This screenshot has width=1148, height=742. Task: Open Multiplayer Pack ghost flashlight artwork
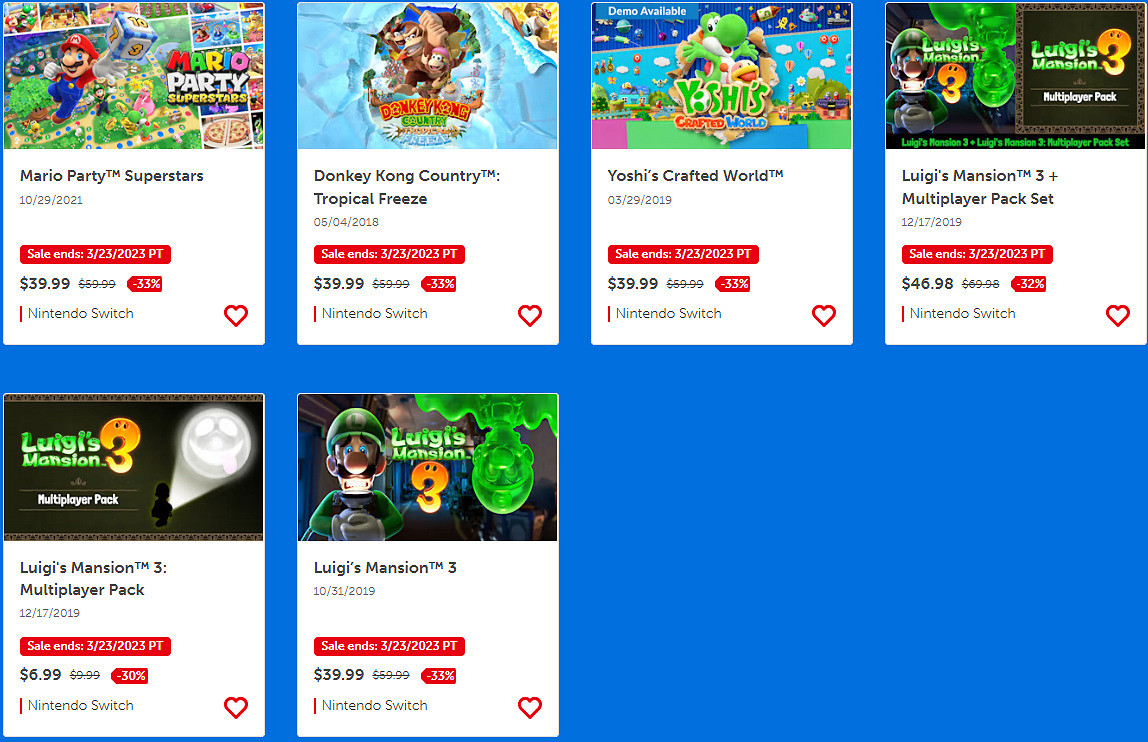(x=134, y=467)
